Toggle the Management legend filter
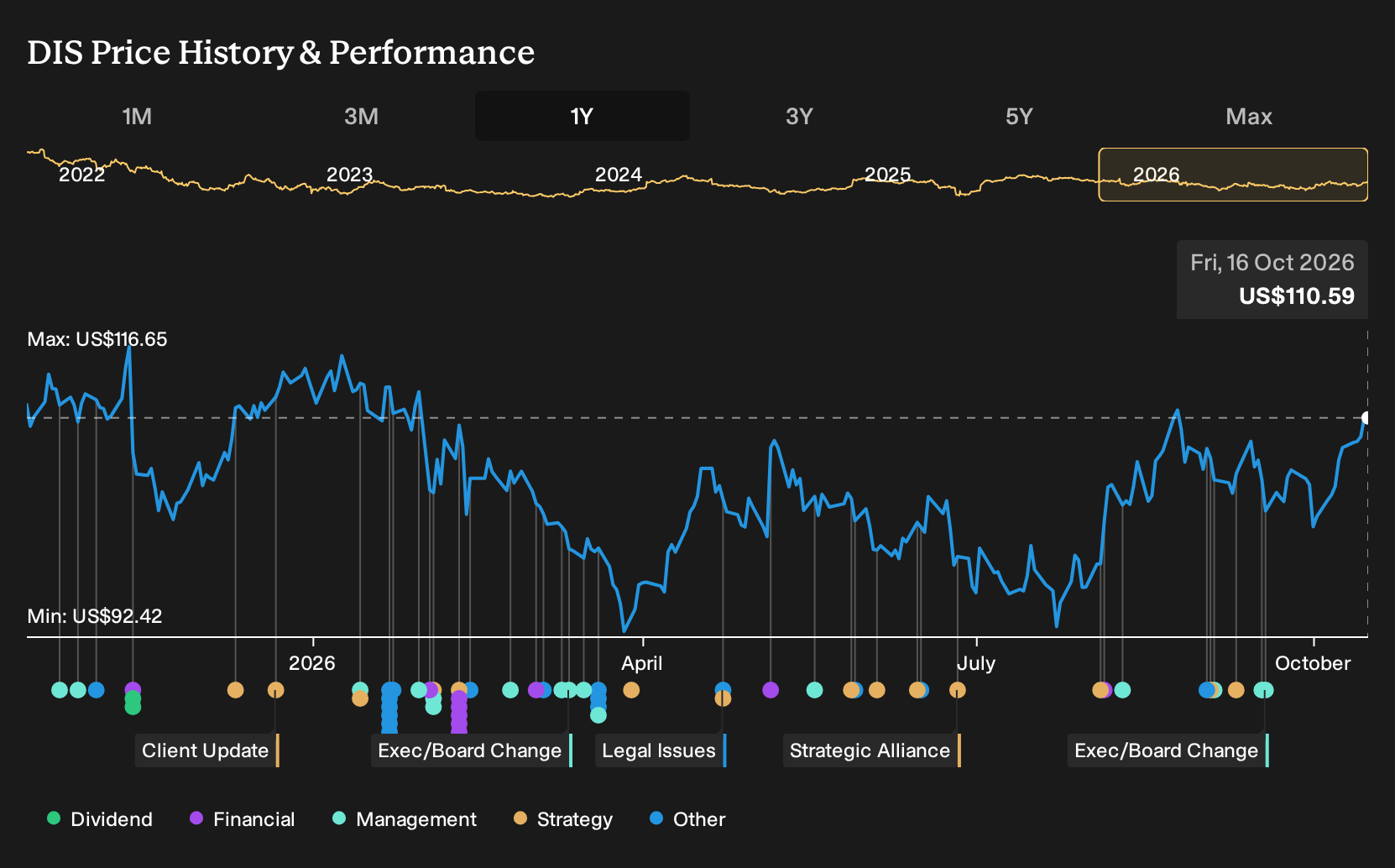The image size is (1395, 868). 405,819
